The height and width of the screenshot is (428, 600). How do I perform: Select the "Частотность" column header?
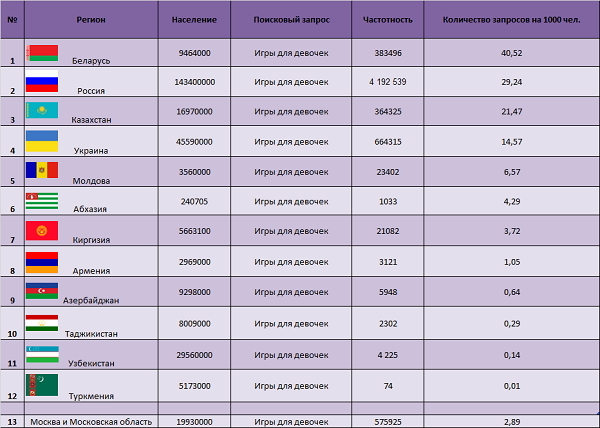390,19
